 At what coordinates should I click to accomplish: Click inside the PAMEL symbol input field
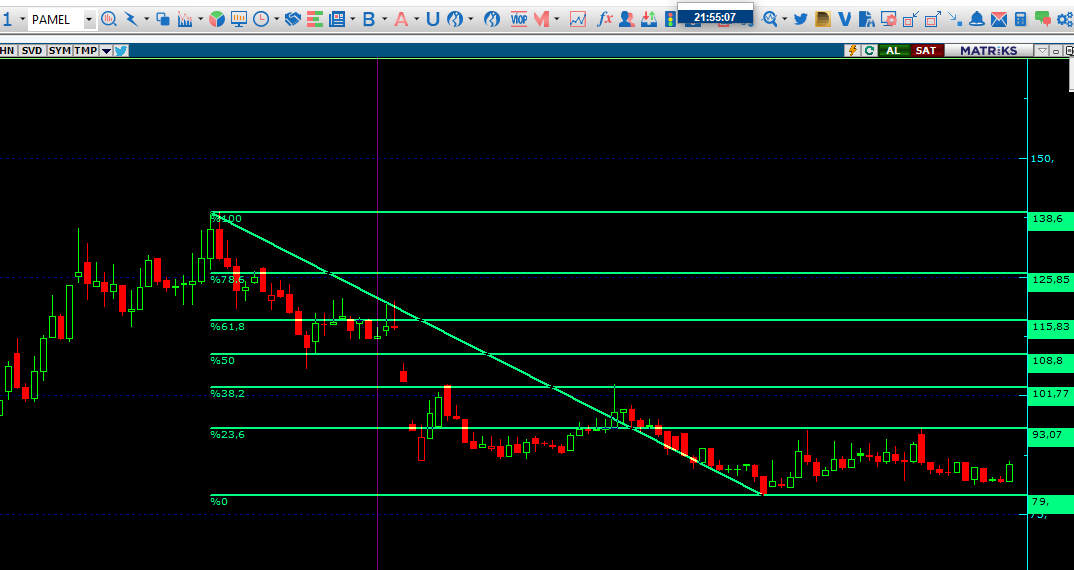coord(55,19)
